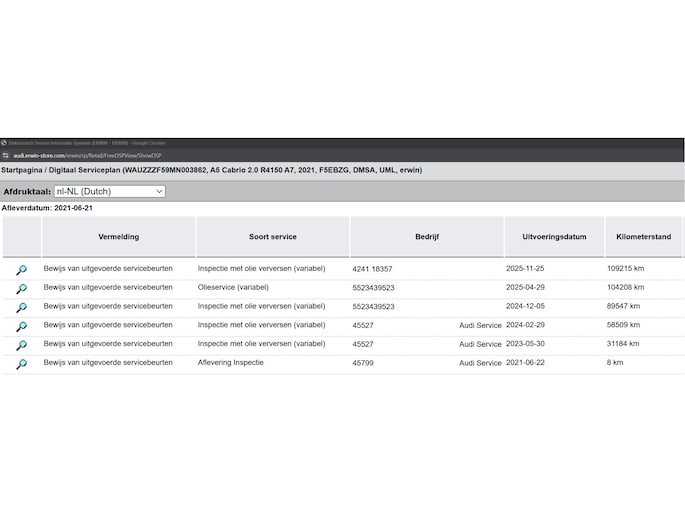Click magnifier icon for the 2023-05-30 service

pos(21,345)
